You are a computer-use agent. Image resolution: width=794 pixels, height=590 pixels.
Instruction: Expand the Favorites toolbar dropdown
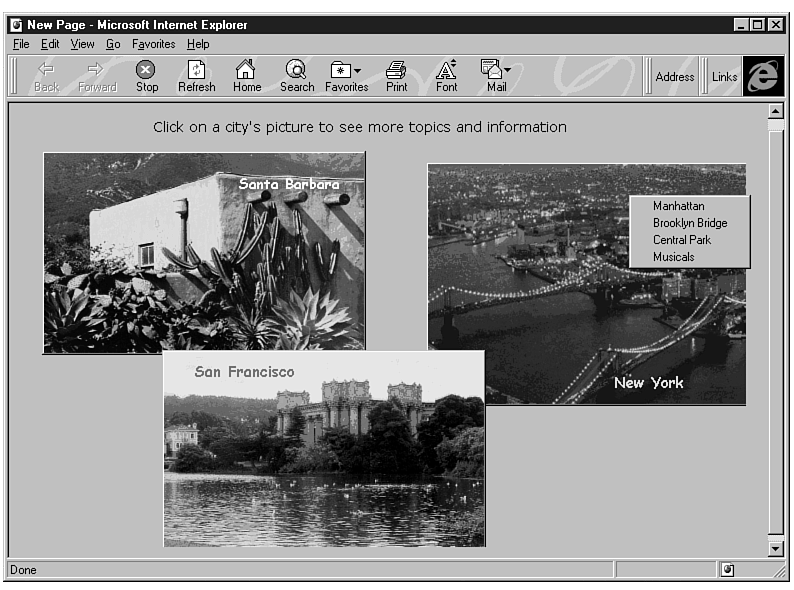(358, 70)
